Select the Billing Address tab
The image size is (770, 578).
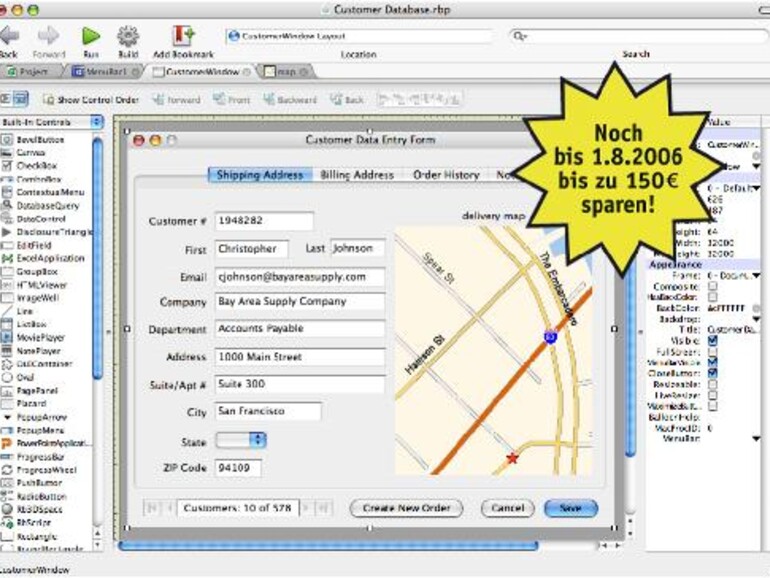point(357,175)
